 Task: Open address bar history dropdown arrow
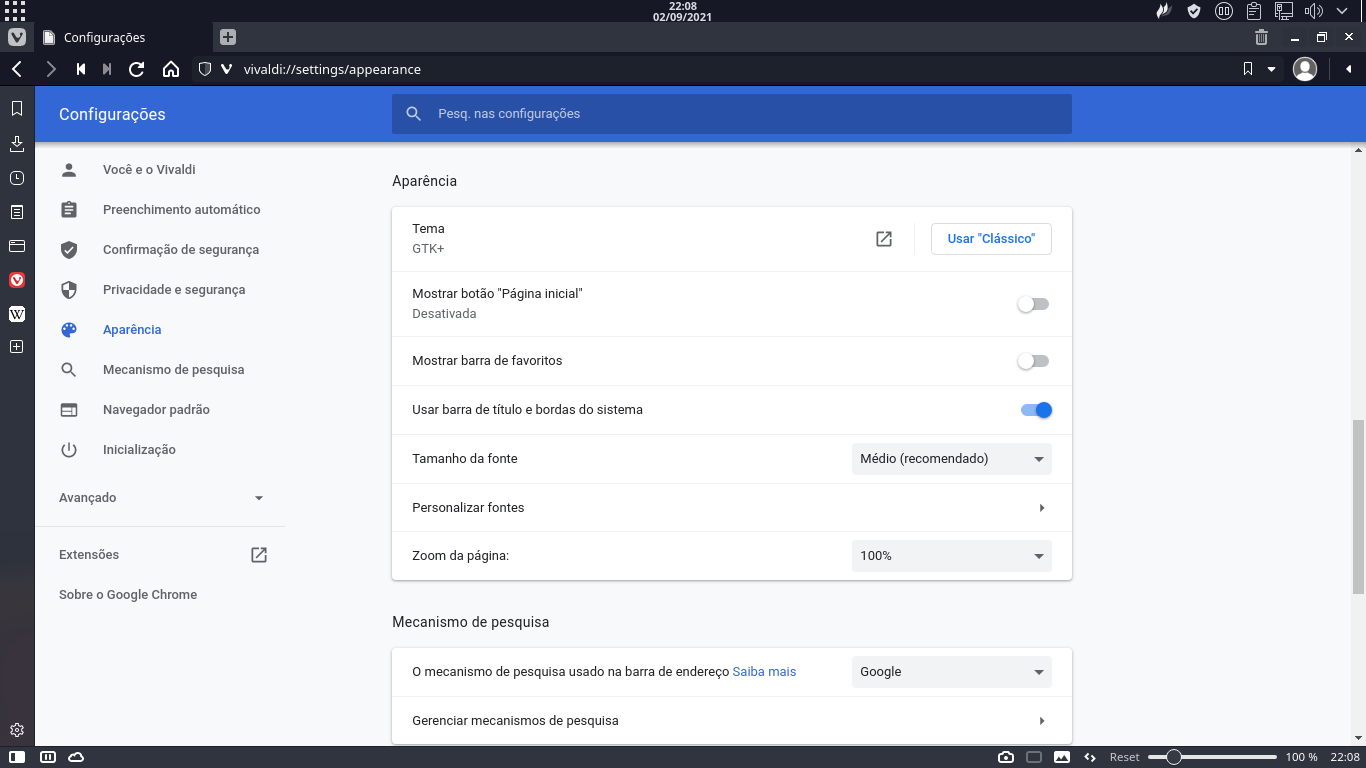click(1272, 69)
